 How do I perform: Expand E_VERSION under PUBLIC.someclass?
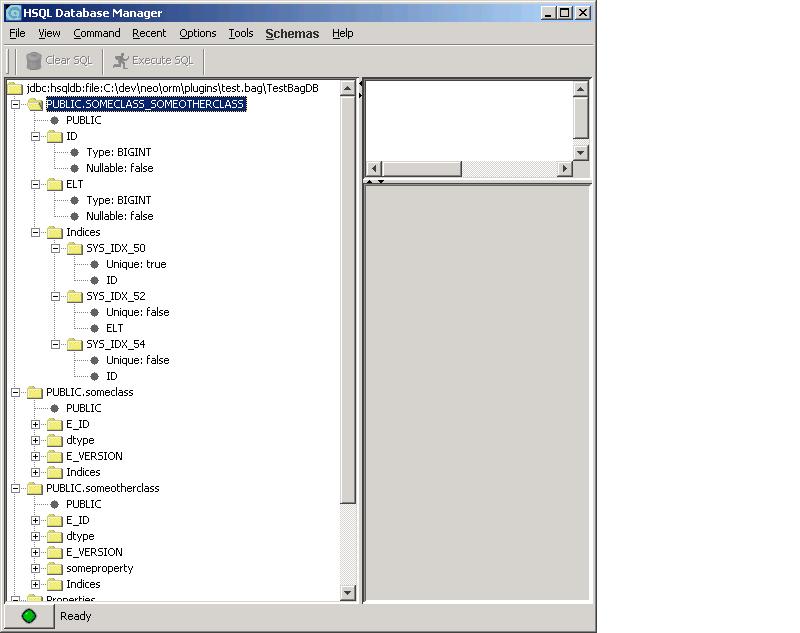(x=35, y=457)
